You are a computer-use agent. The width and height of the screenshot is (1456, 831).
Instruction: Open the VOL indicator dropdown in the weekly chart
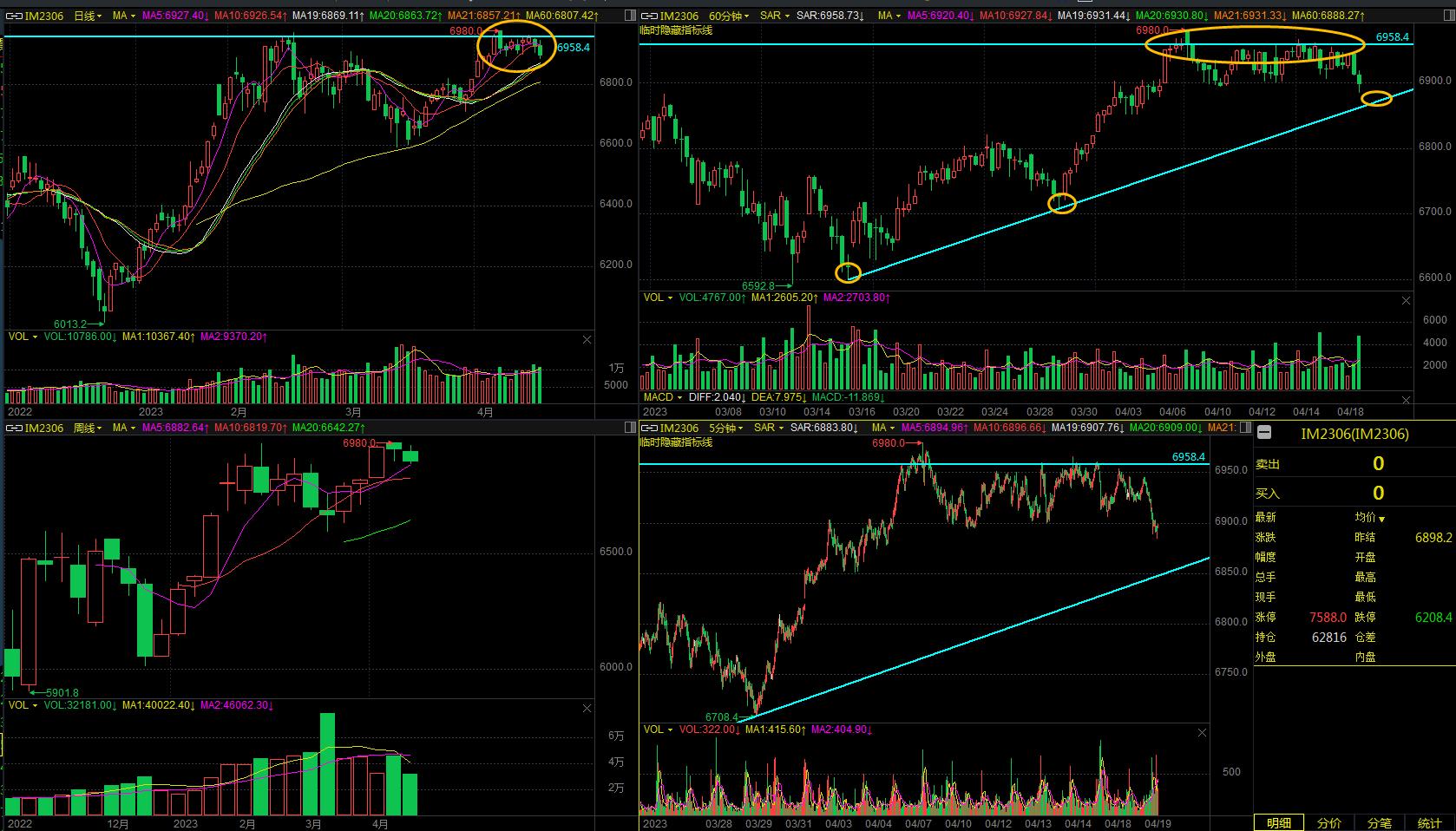23,705
